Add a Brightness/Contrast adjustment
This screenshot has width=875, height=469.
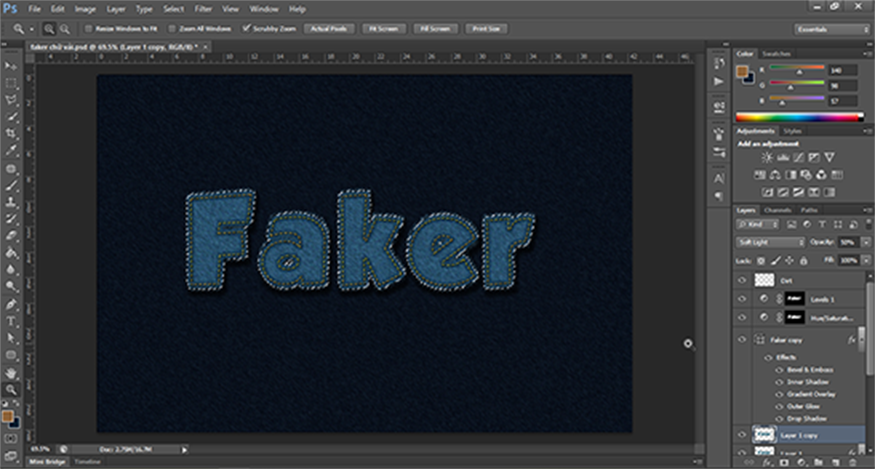tap(766, 158)
